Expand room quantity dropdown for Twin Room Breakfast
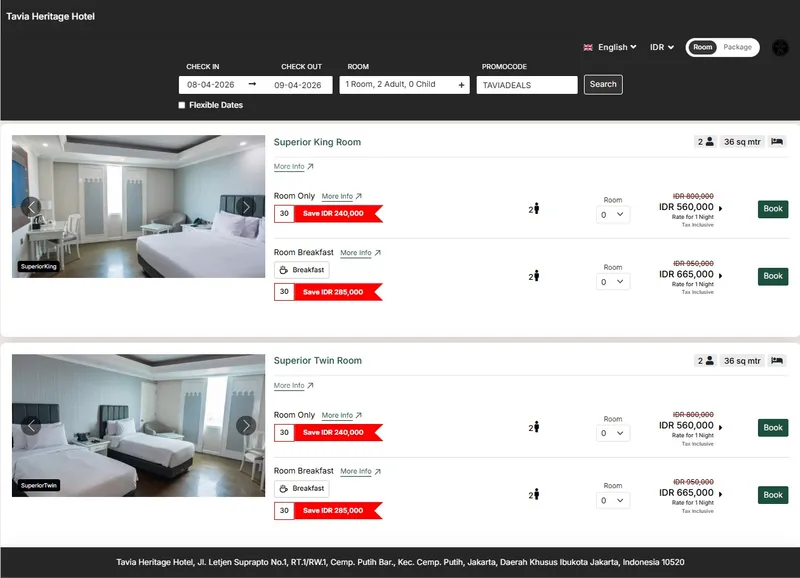The width and height of the screenshot is (800, 578). coord(613,500)
